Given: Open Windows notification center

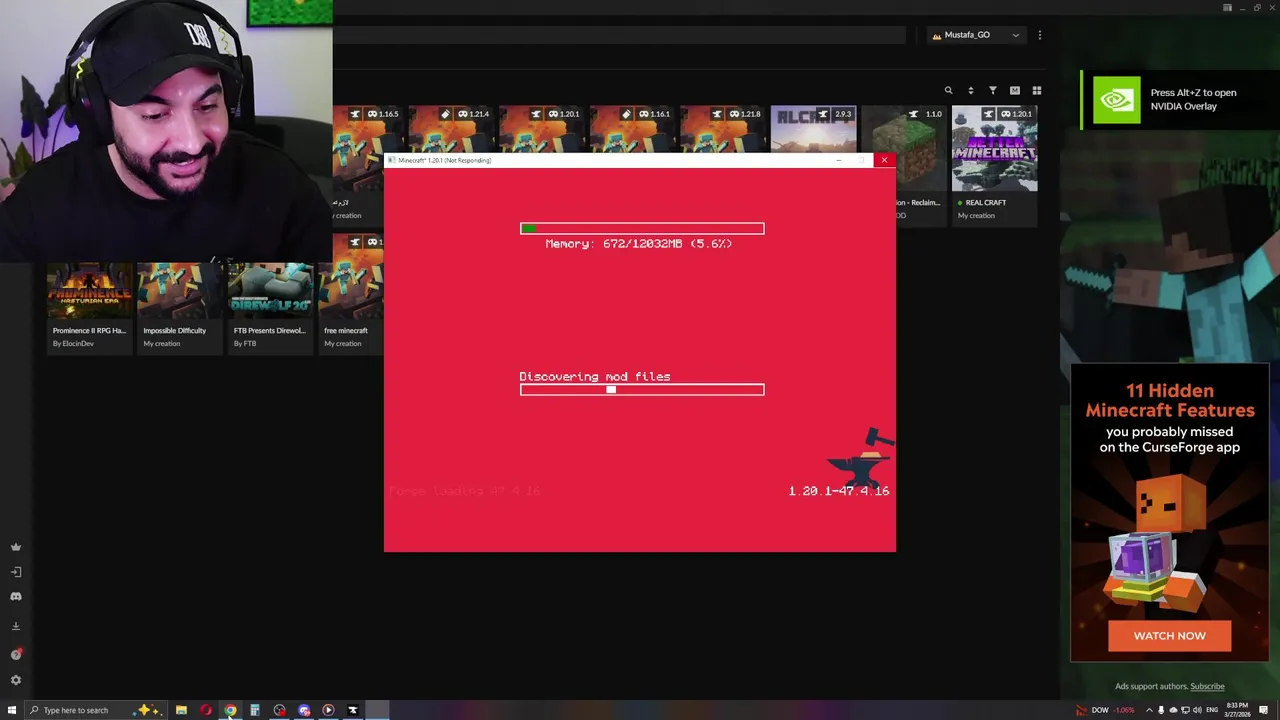Looking at the screenshot, I should click(x=1264, y=710).
